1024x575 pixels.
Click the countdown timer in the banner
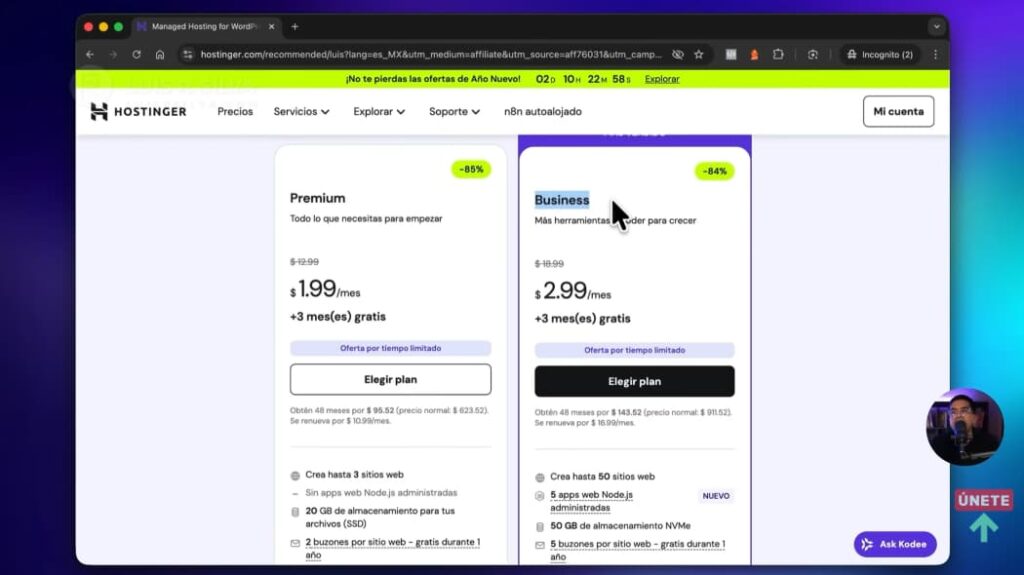click(583, 79)
